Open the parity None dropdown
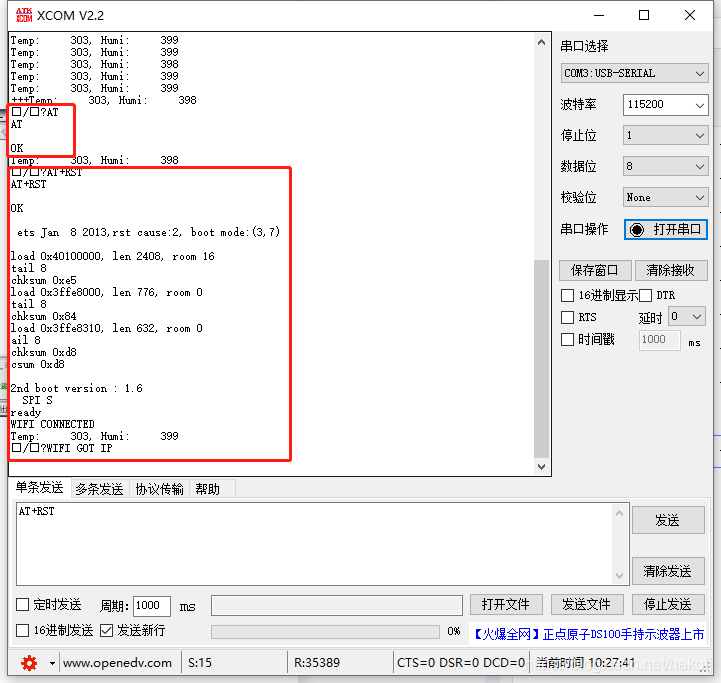Screen dimensions: 721x683 coord(665,197)
